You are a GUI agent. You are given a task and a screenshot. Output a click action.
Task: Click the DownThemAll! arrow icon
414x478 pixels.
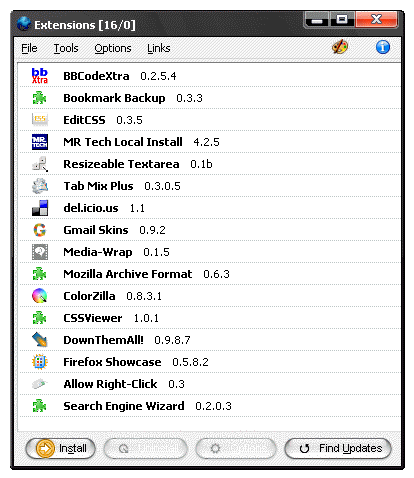click(x=40, y=340)
